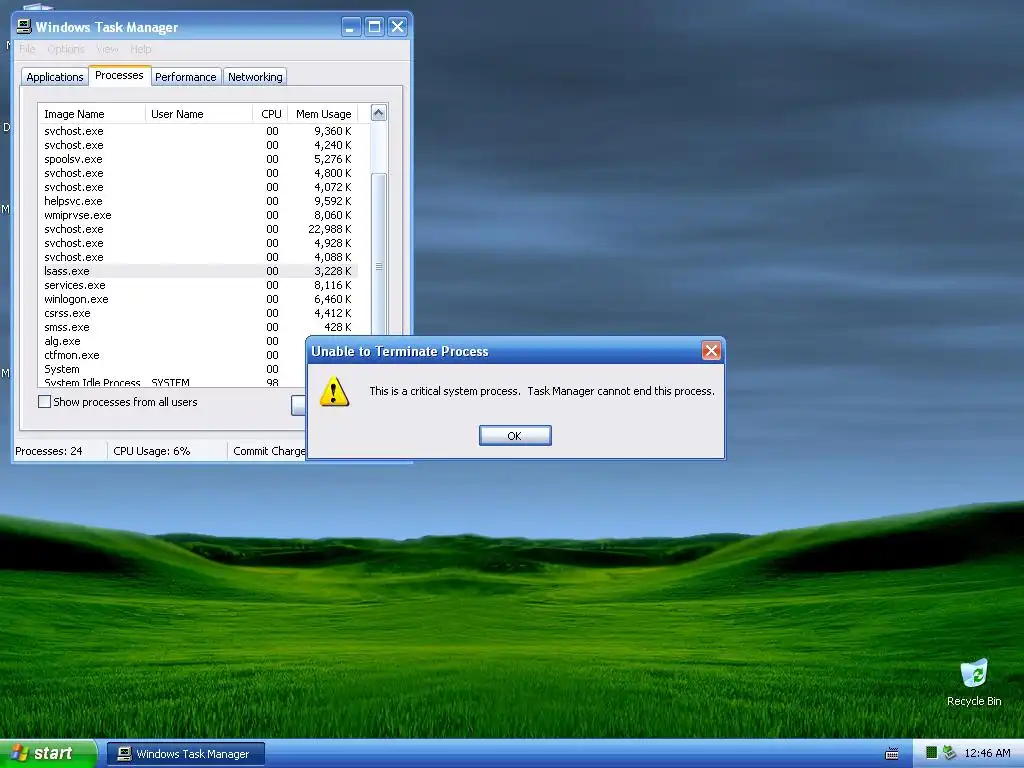Viewport: 1024px width, 768px height.
Task: Enable Show processes from all users
Action: (44, 402)
